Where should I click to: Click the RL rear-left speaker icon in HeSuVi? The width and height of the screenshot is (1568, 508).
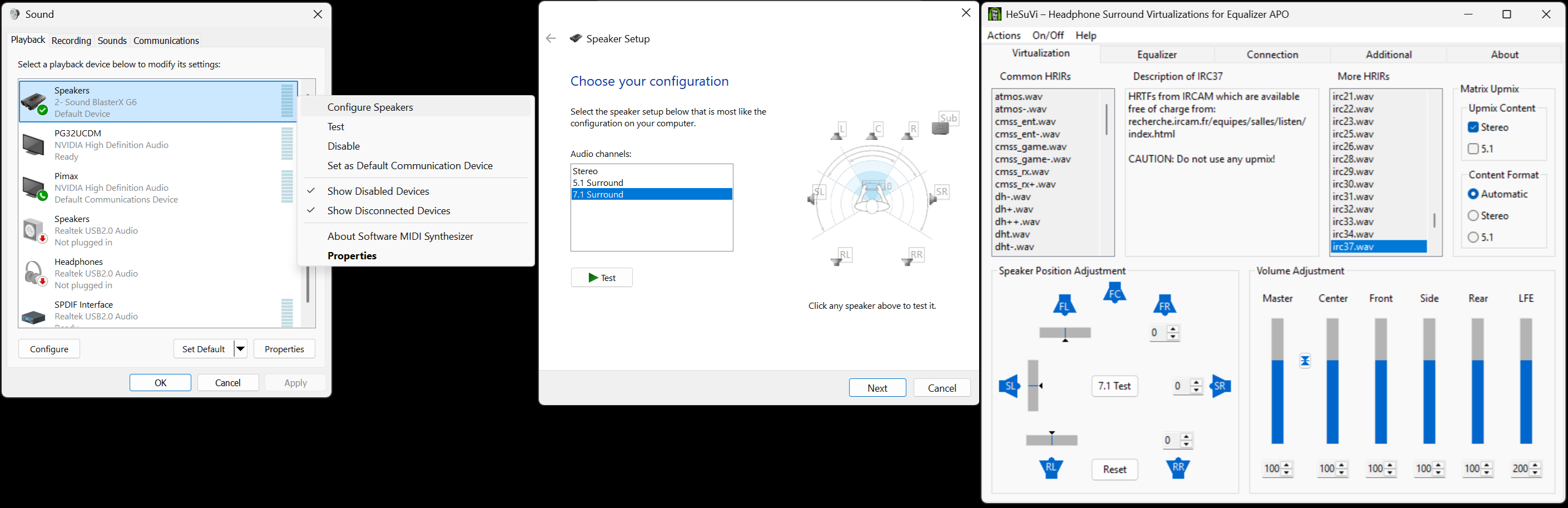(1051, 468)
